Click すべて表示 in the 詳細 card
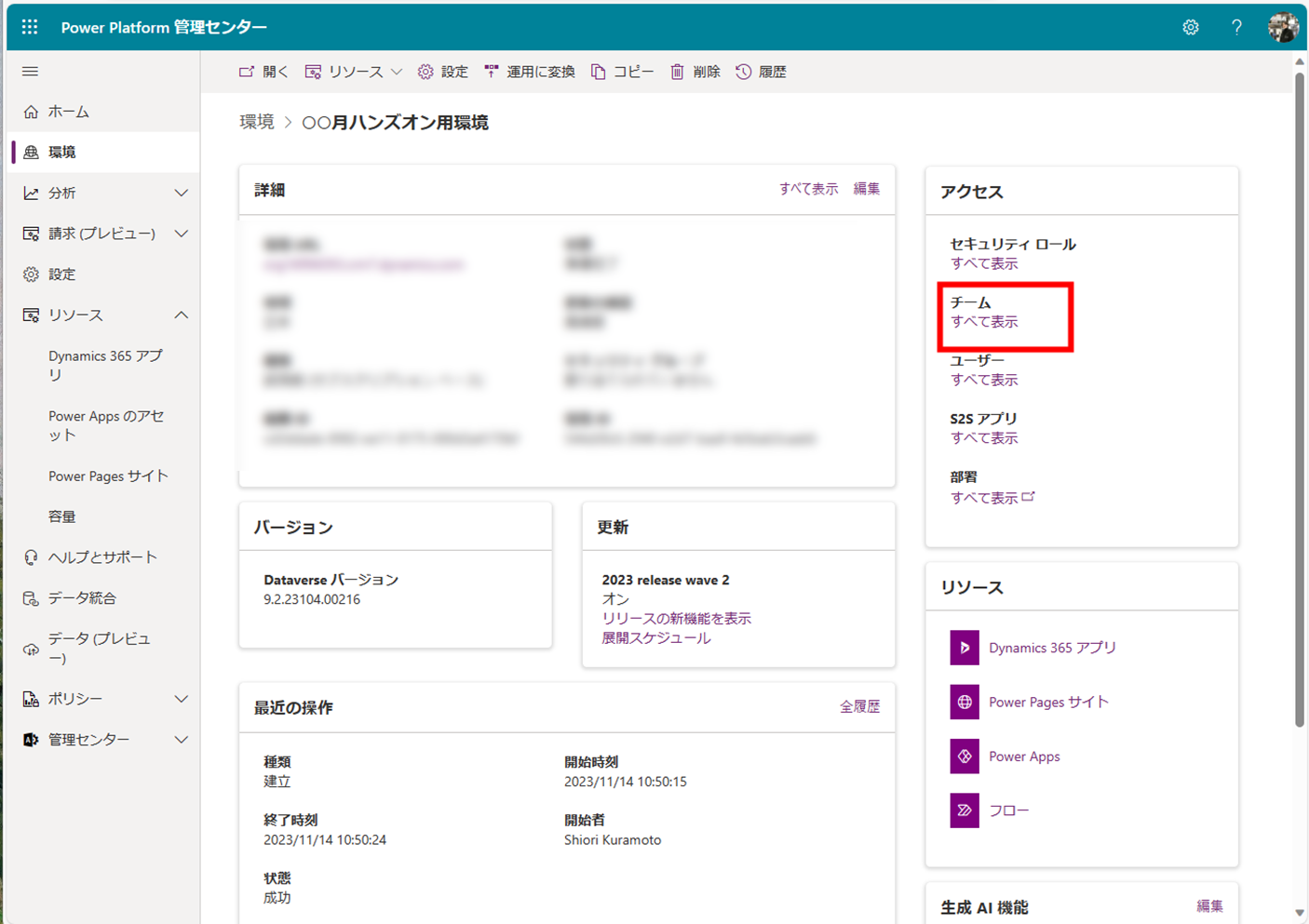The height and width of the screenshot is (924, 1309). 808,189
